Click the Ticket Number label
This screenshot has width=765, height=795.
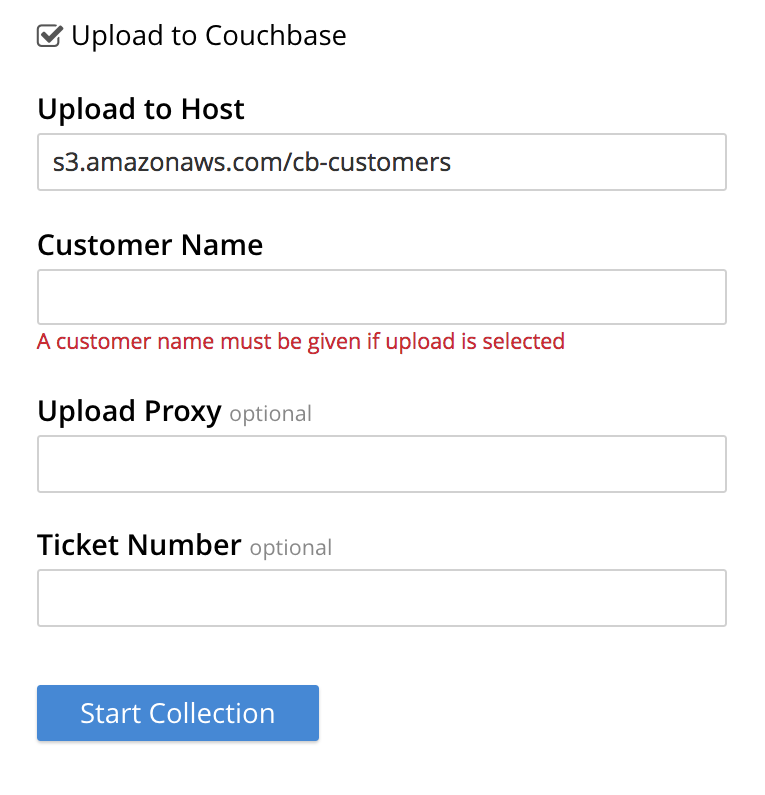click(139, 545)
